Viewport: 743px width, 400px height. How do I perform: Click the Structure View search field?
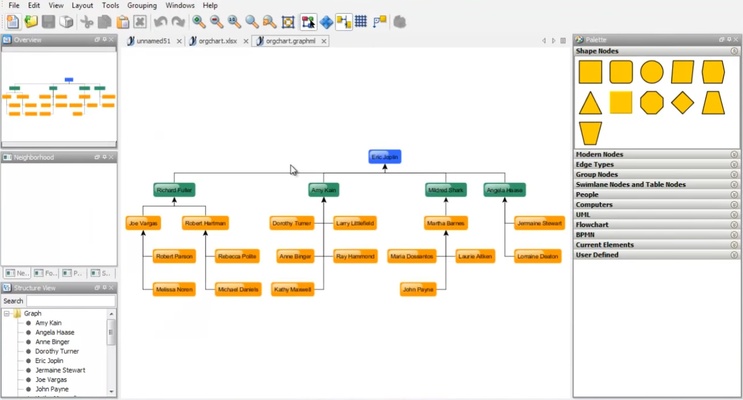[x=71, y=301]
